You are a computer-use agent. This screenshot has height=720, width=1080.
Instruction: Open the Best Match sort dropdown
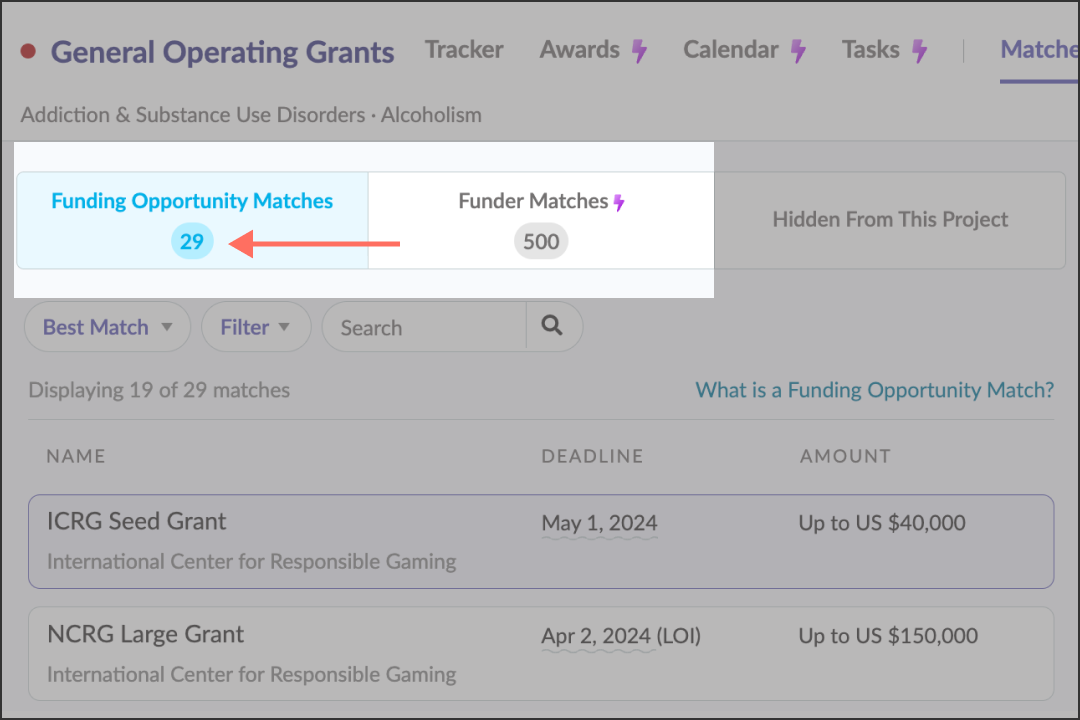(x=105, y=326)
